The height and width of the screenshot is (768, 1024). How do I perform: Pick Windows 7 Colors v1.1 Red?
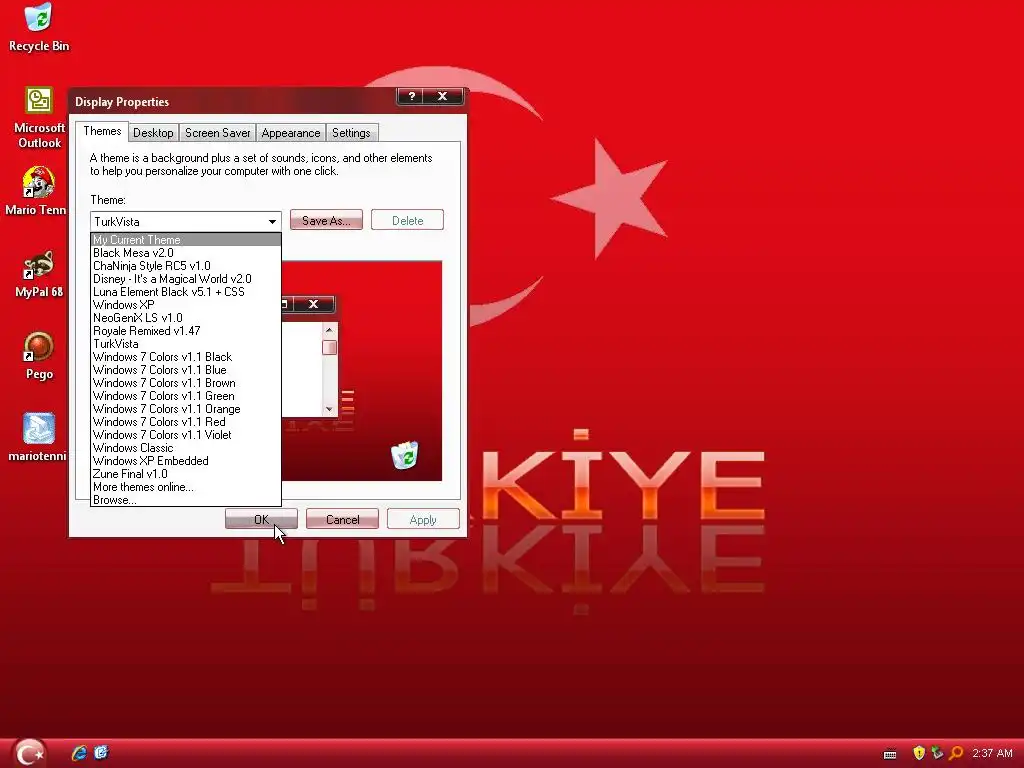pos(185,423)
